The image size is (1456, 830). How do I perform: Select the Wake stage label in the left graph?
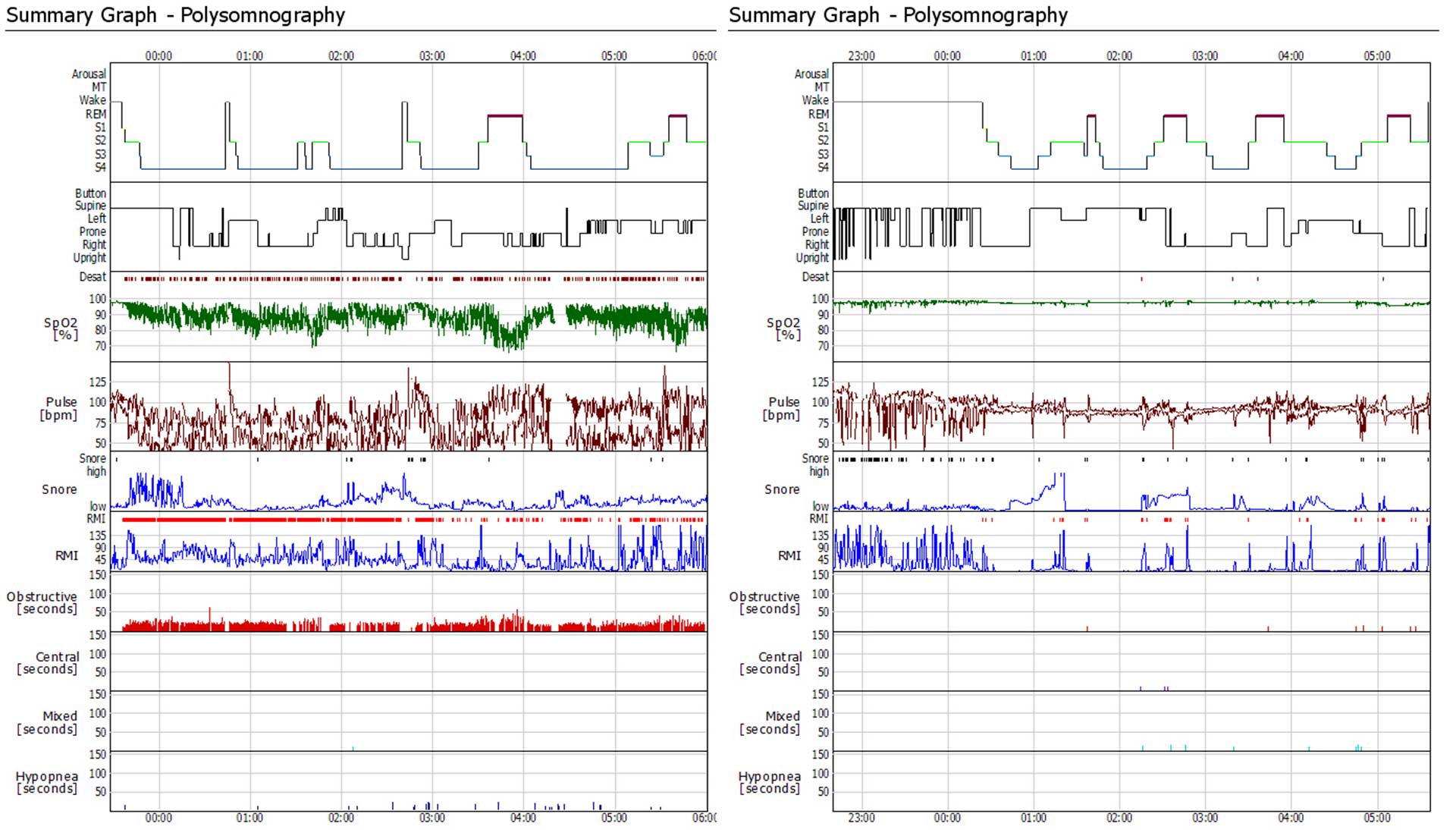coord(93,100)
